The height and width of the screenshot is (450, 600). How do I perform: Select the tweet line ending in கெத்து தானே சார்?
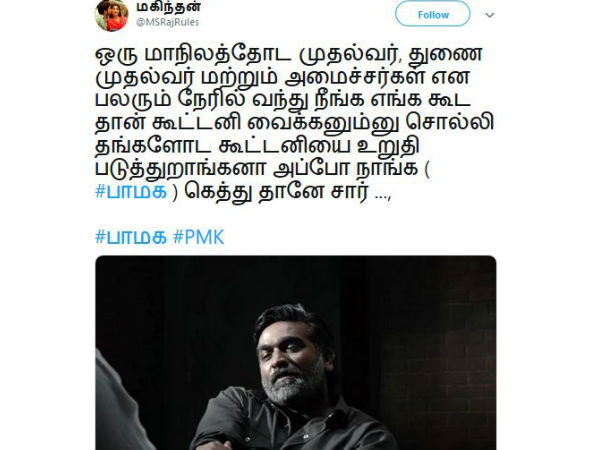(x=243, y=192)
